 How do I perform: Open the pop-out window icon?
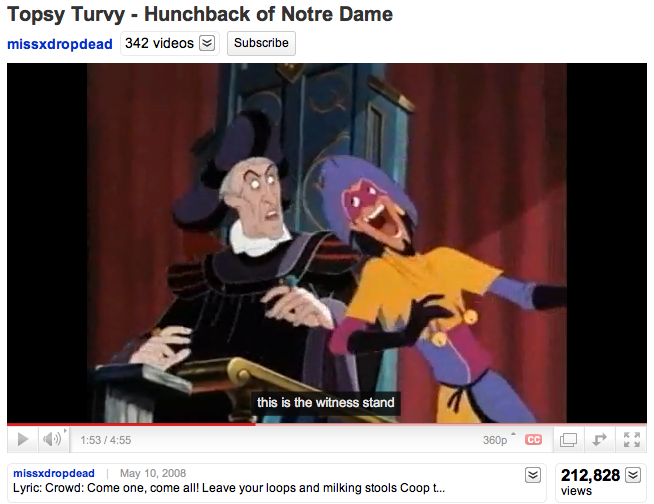[568, 440]
